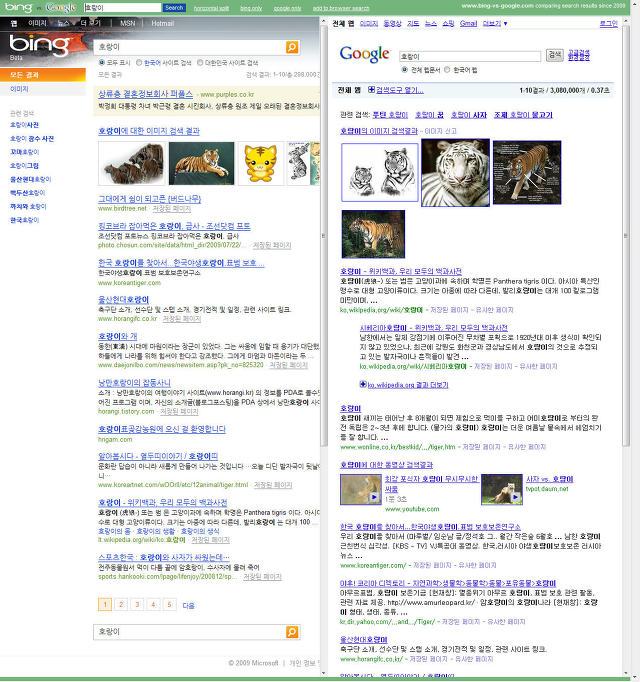640x682 pixels.
Task: Click the bottom Bing search magnifier icon
Action: pyautogui.click(x=292, y=632)
